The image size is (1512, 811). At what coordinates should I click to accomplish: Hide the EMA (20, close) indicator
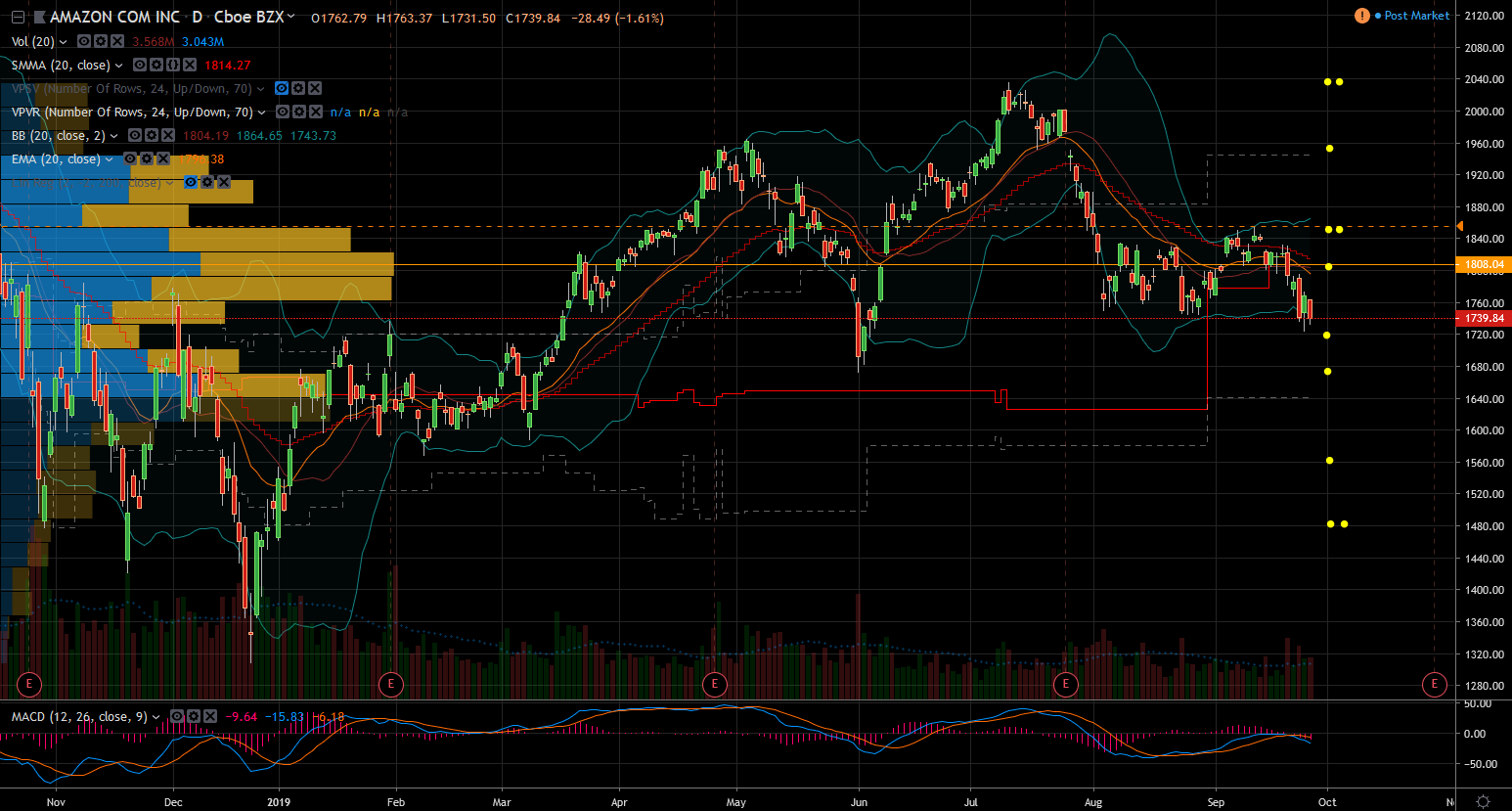coord(130,158)
